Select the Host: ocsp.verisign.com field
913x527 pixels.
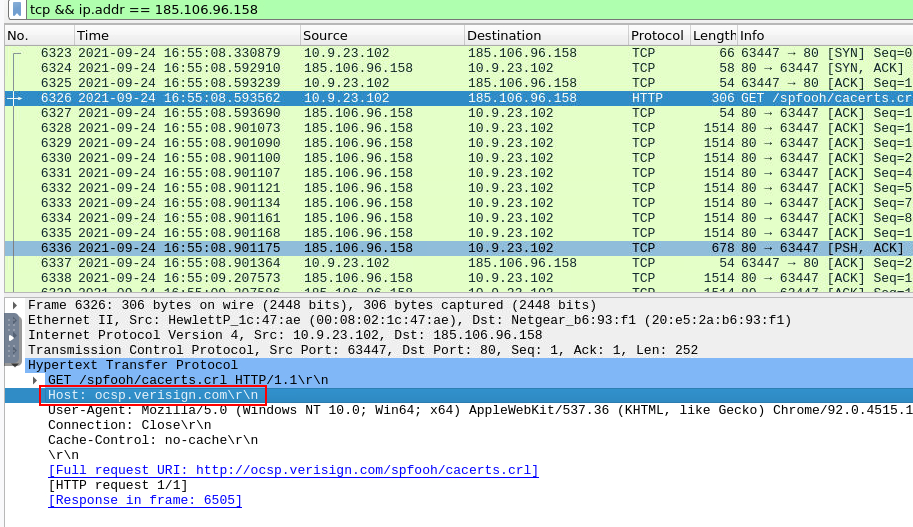tap(153, 395)
